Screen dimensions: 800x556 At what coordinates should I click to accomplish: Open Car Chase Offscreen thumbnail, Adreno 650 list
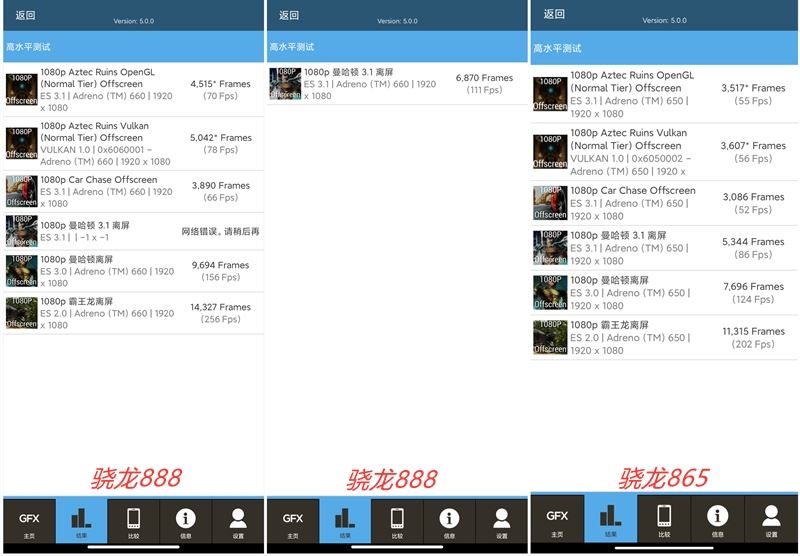[x=550, y=203]
